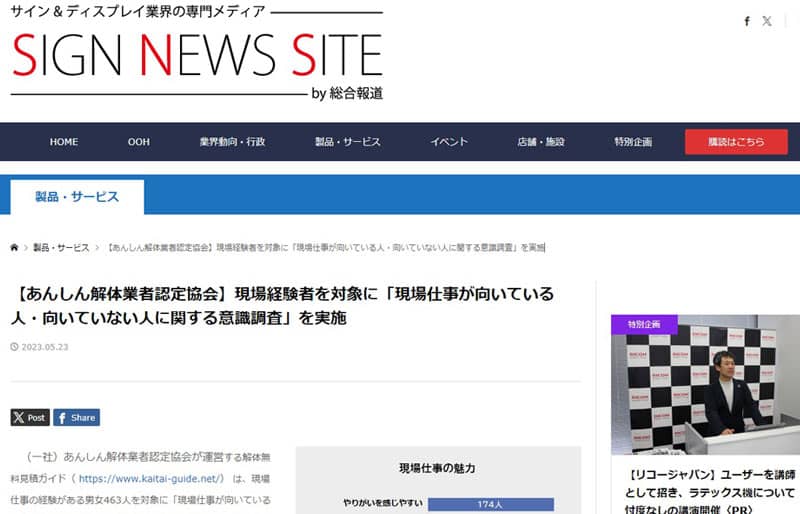The height and width of the screenshot is (514, 800).
Task: Select 製品・サービス in the navigation bar
Action: [x=348, y=142]
